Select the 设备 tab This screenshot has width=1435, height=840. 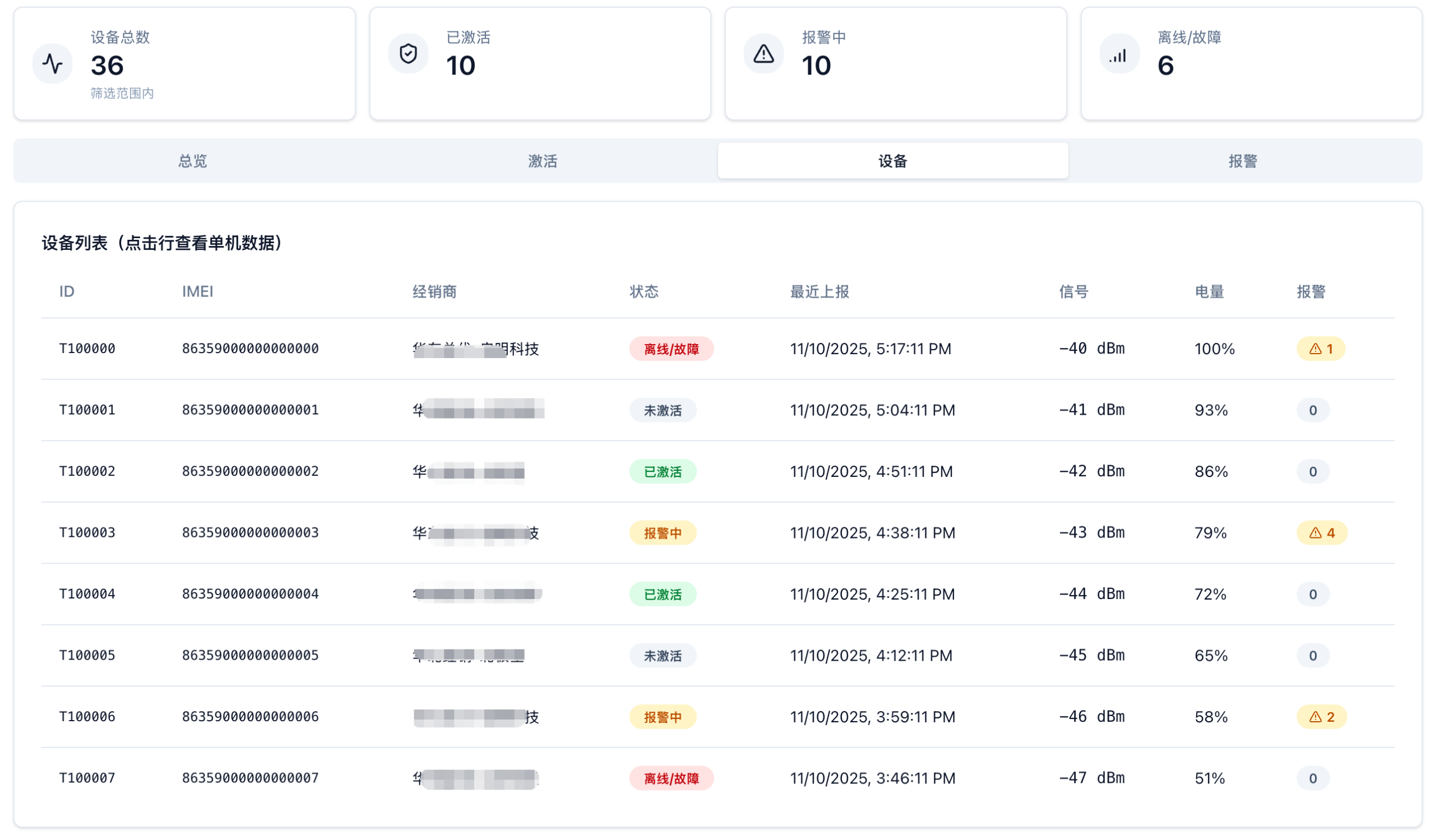pos(892,161)
